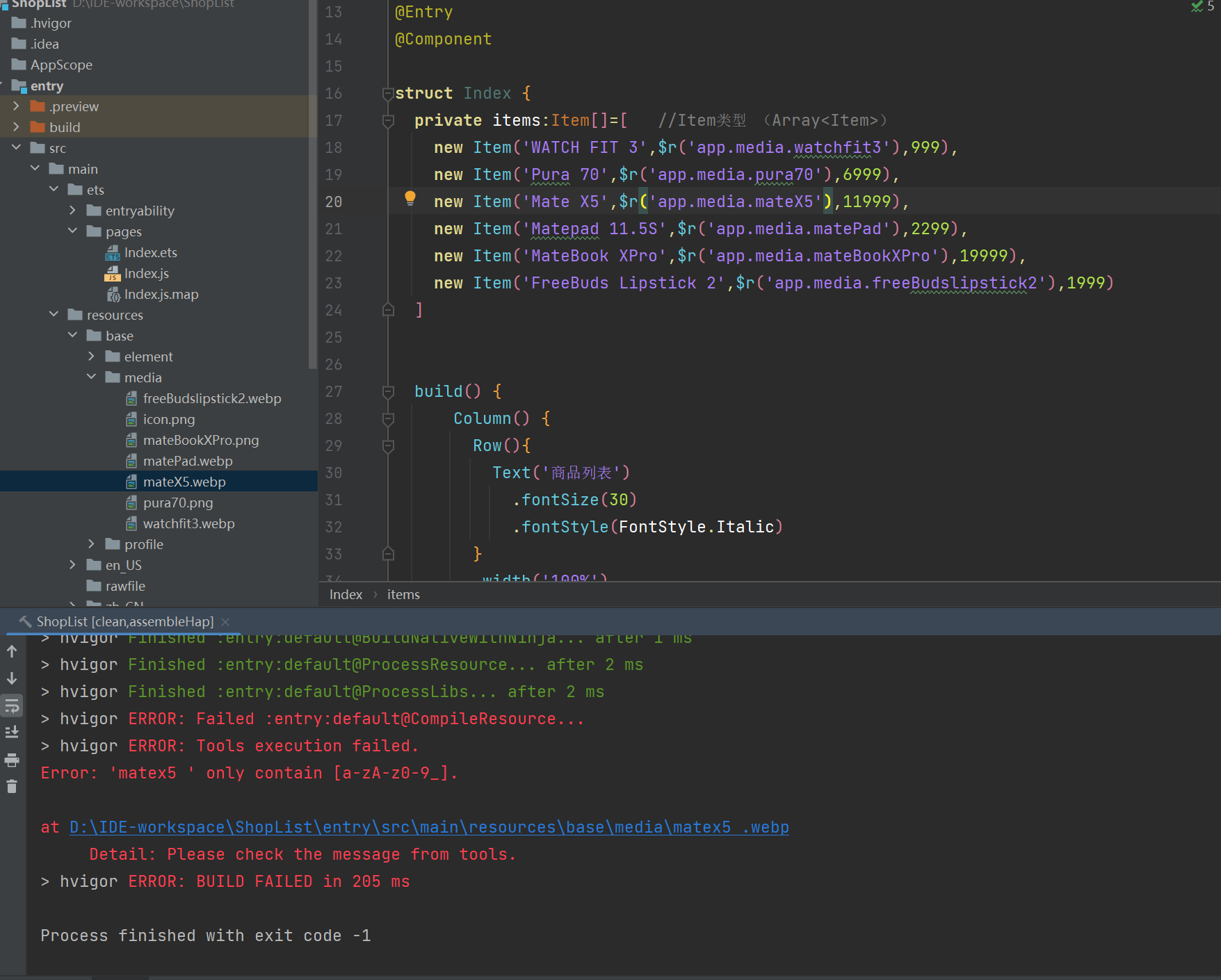Collapse the media folder
The width and height of the screenshot is (1221, 980).
[91, 377]
